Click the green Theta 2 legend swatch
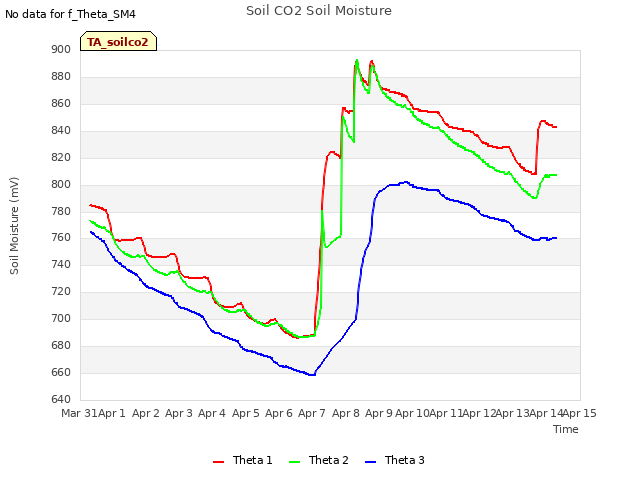The image size is (640, 480). point(295,462)
